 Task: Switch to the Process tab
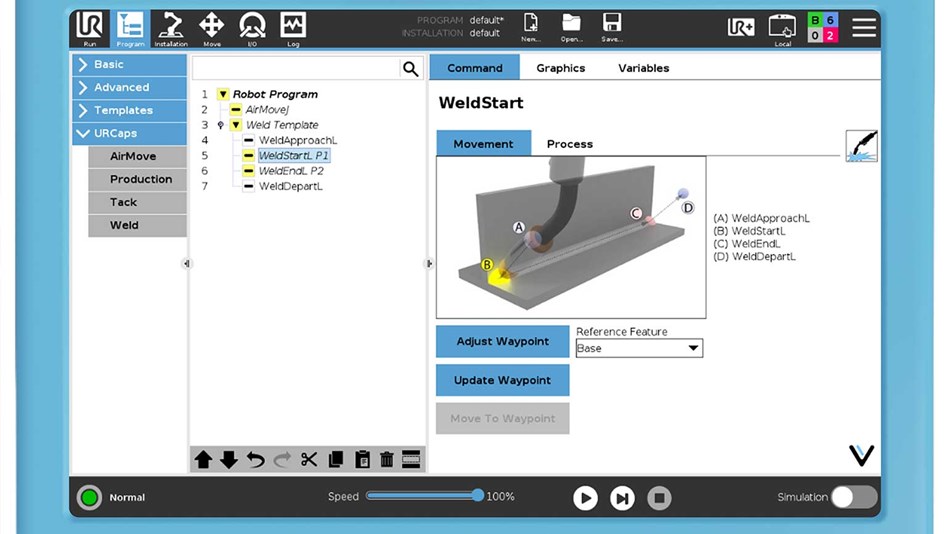(569, 144)
